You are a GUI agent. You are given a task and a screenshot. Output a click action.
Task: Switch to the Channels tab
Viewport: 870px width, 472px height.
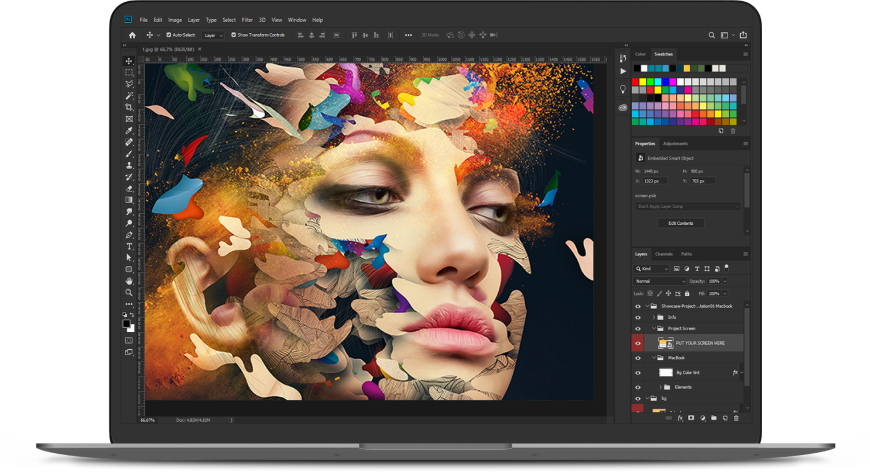pyautogui.click(x=664, y=254)
